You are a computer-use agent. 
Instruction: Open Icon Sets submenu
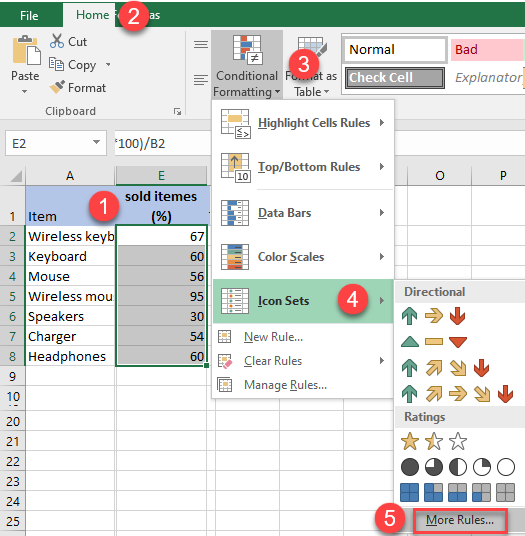303,301
